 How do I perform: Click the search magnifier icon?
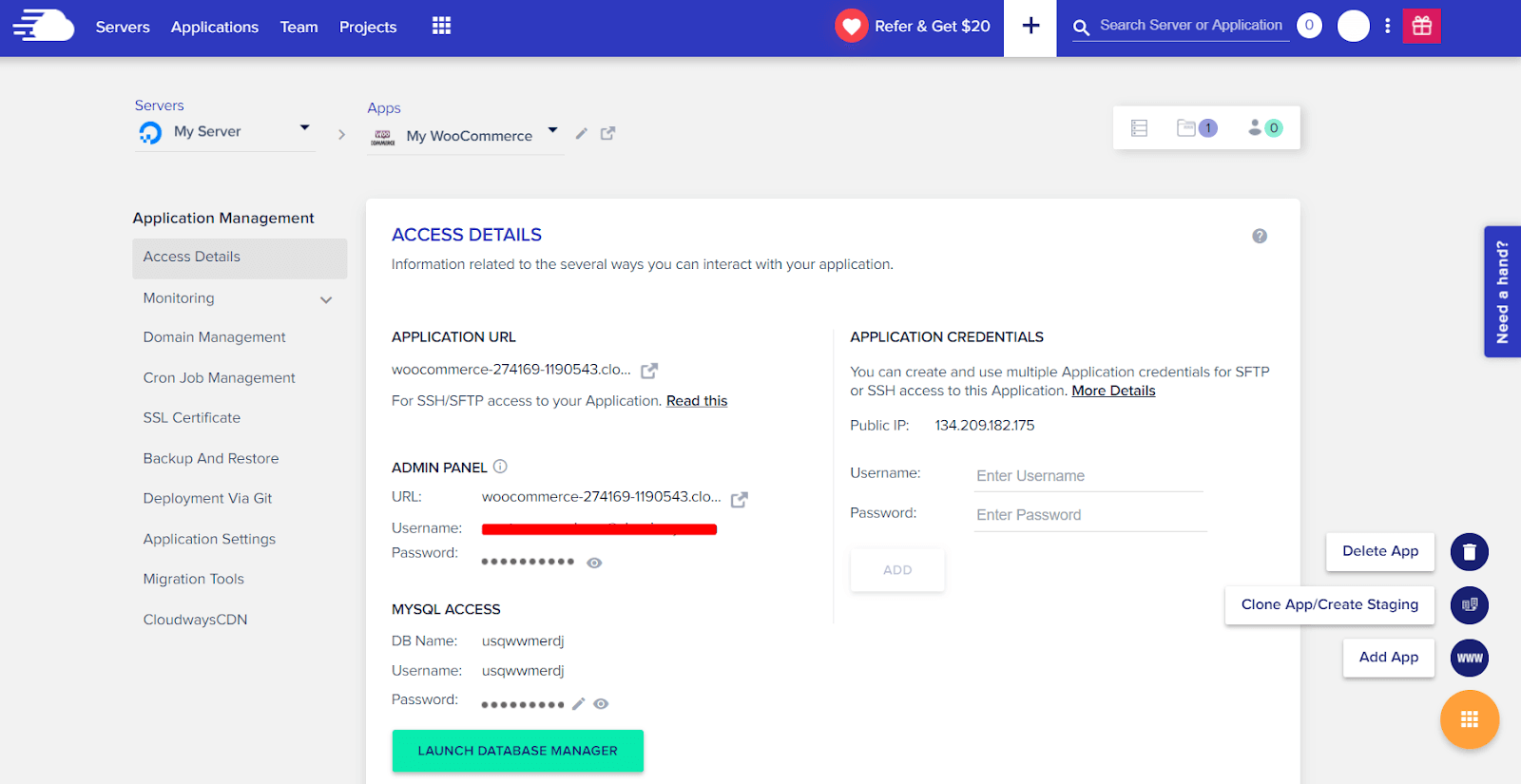[1081, 28]
